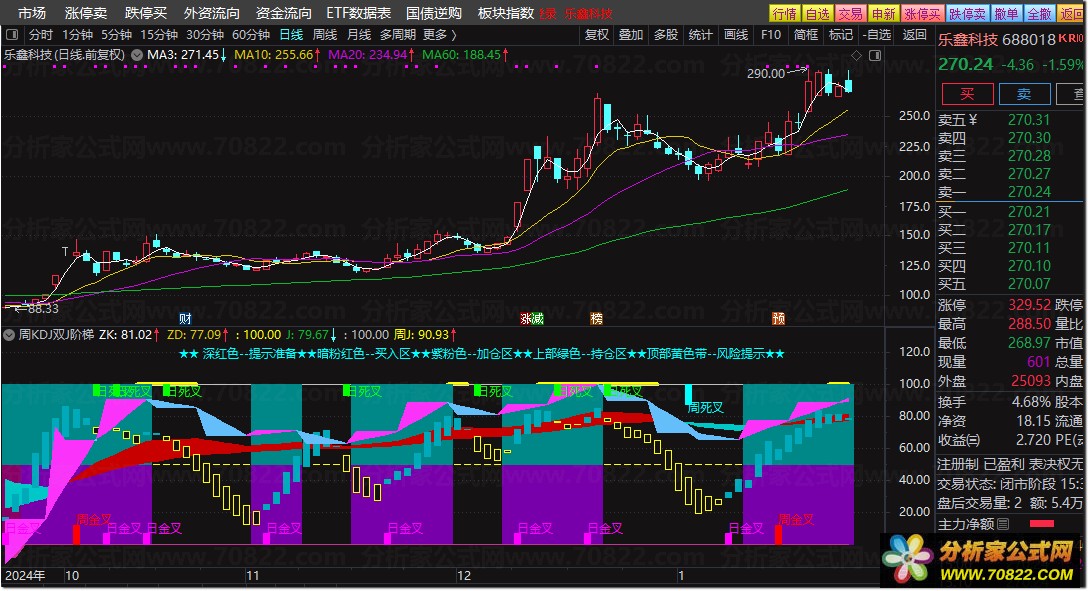Open the ETF数据表 menu
This screenshot has width=1090, height=591.
[x=359, y=13]
